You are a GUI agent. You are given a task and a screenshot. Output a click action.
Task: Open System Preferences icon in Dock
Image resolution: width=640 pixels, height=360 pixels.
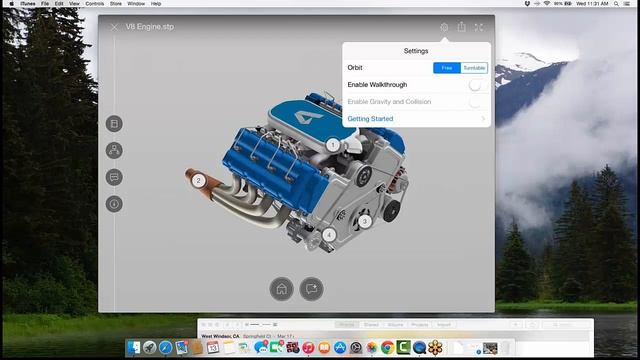[x=356, y=347]
